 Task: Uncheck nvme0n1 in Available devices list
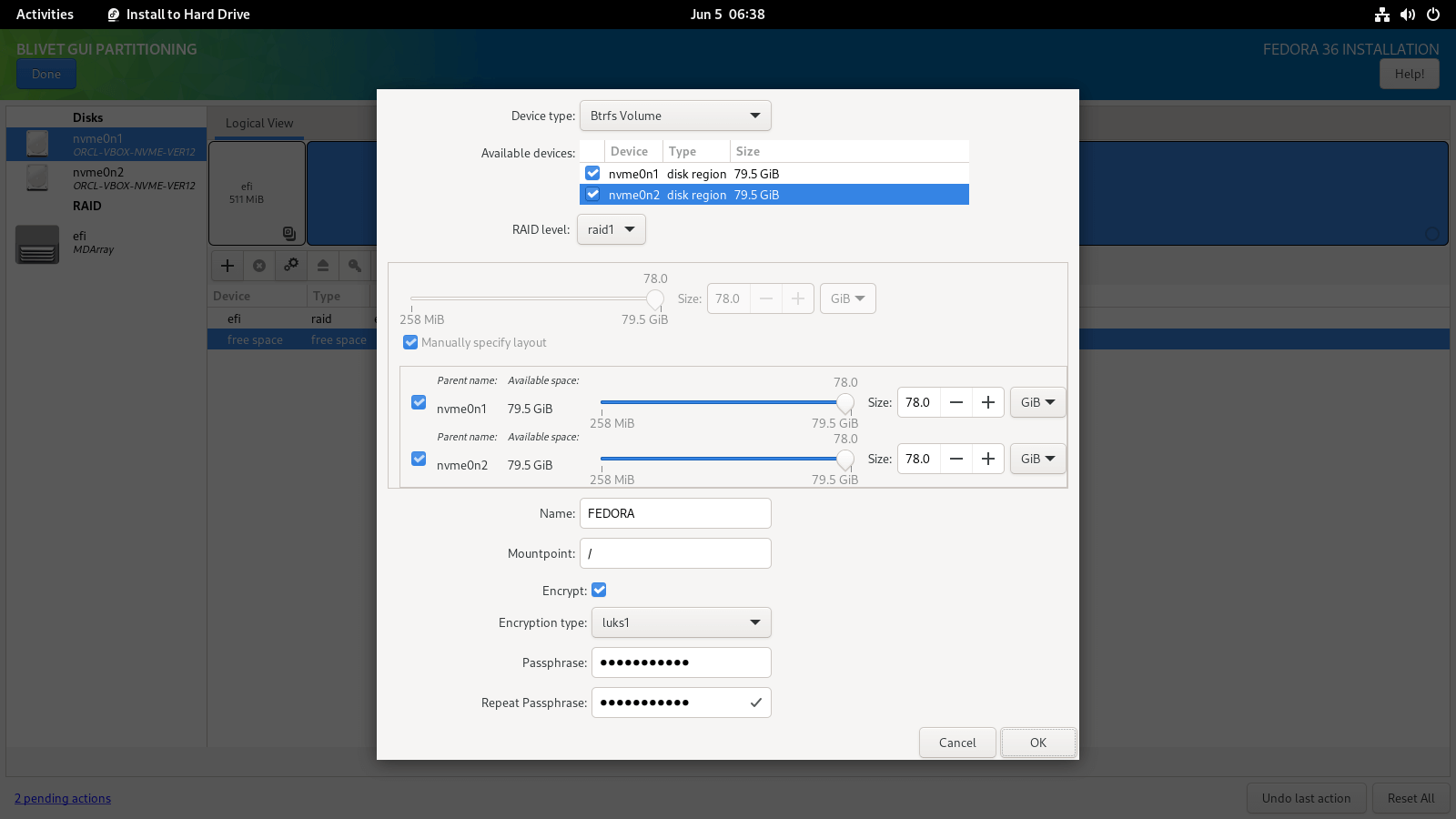(592, 173)
